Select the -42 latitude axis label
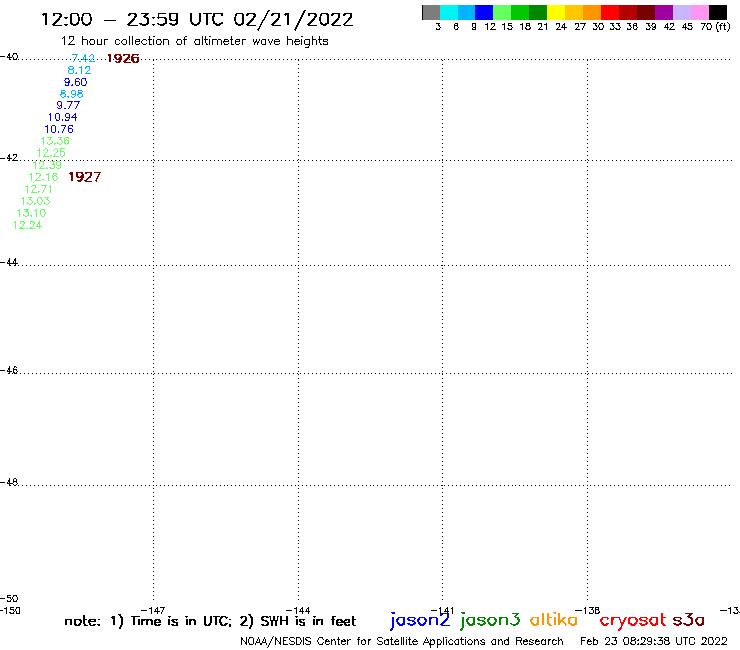Viewport: 740px width, 650px height. pos(9,158)
